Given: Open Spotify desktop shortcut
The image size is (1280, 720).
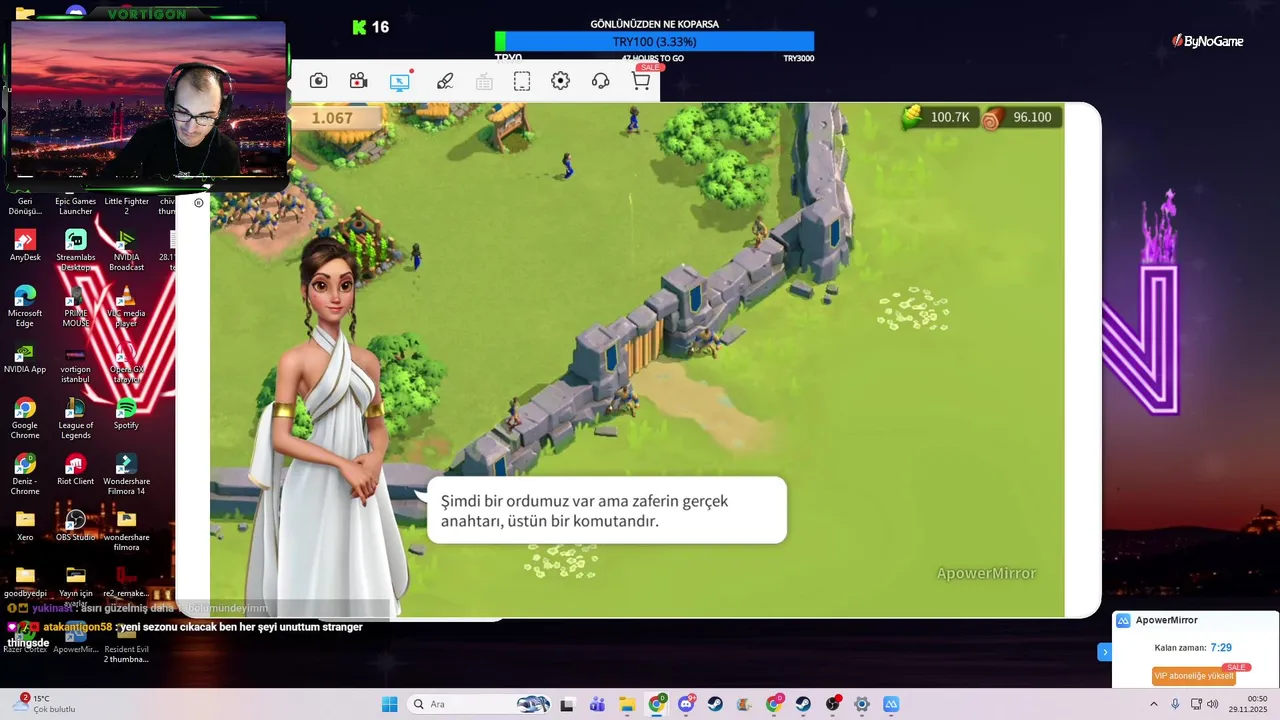Looking at the screenshot, I should (126, 414).
